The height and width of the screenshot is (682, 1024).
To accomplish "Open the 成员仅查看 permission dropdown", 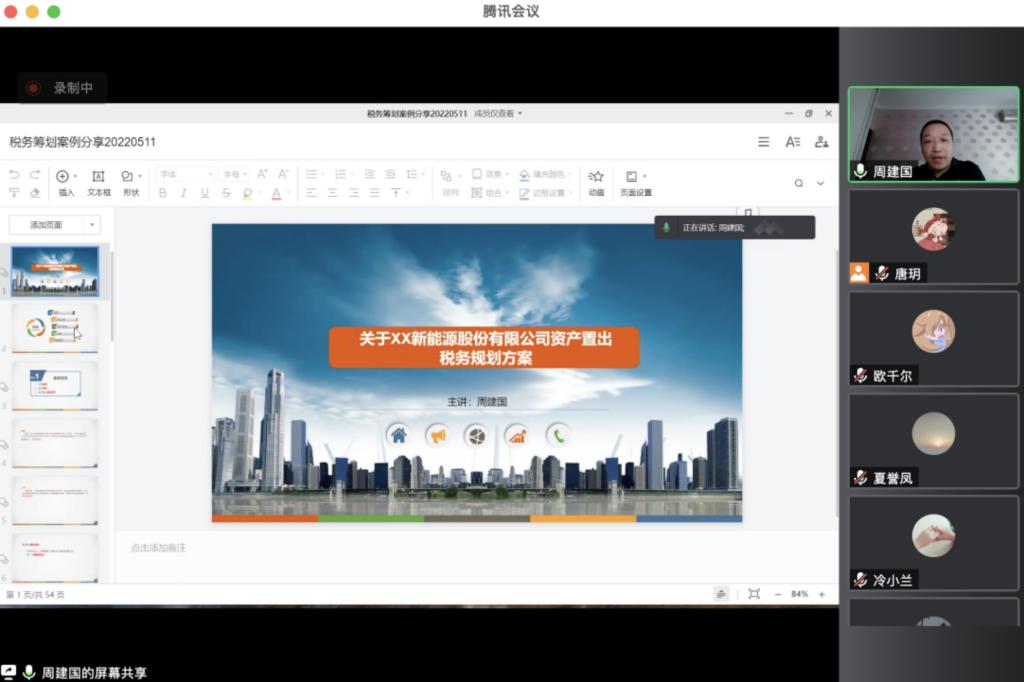I will 498,114.
